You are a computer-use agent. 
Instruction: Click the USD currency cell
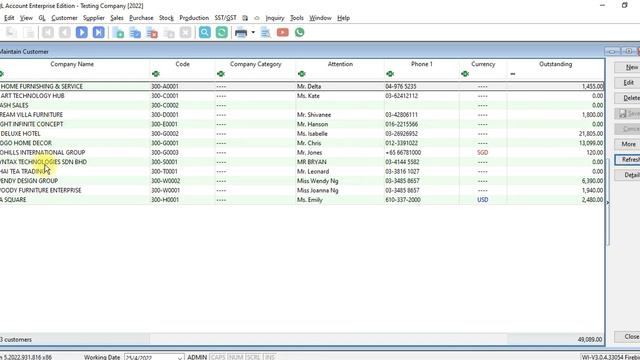click(482, 200)
